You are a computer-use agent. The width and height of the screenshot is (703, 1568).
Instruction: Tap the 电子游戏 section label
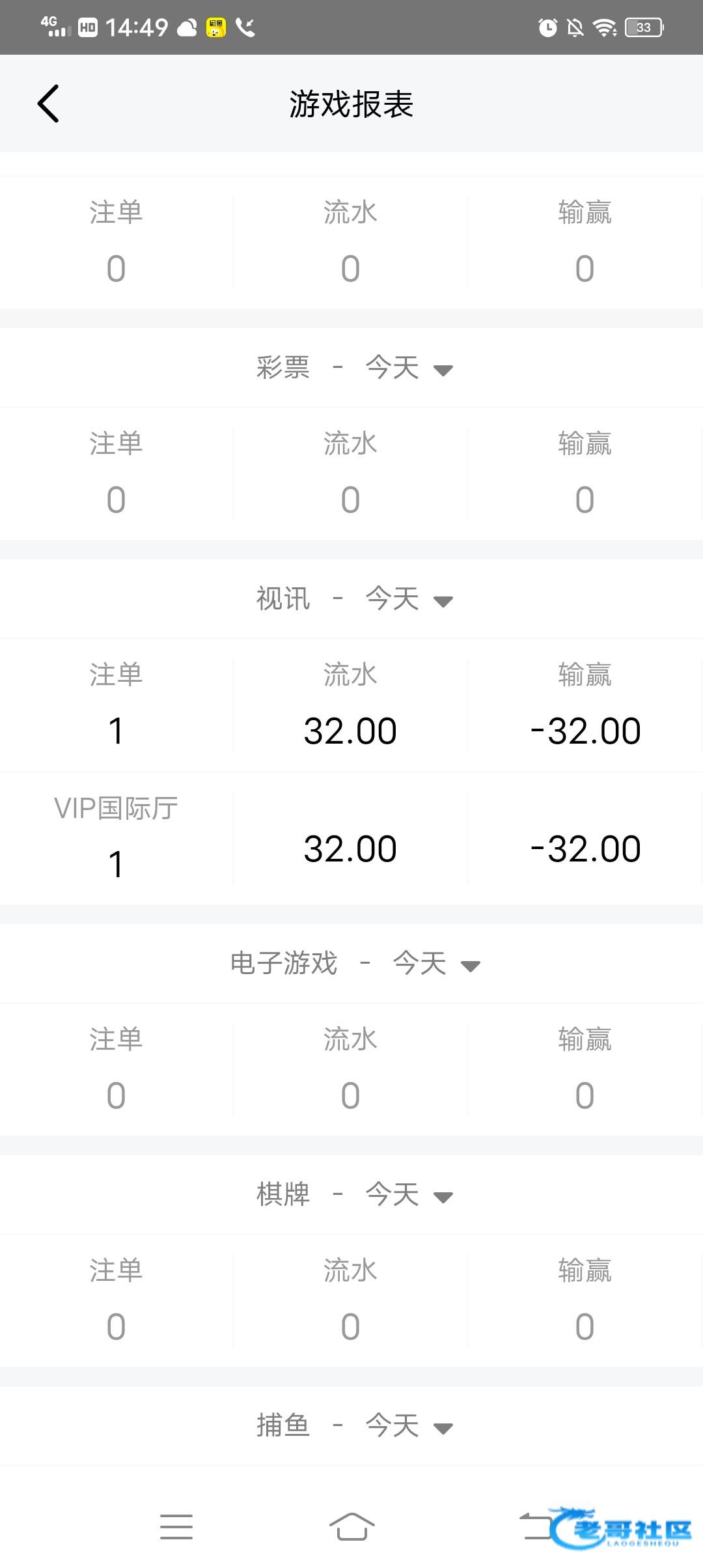284,963
